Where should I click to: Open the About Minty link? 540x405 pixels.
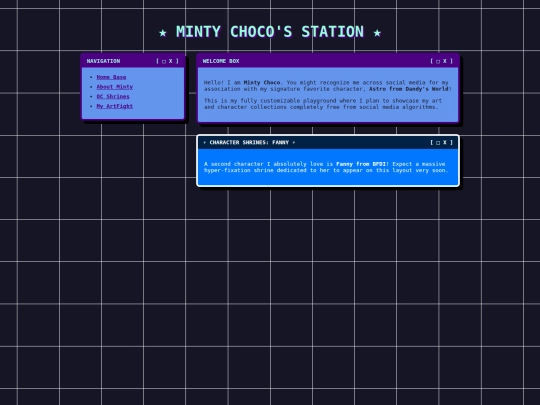pos(115,87)
